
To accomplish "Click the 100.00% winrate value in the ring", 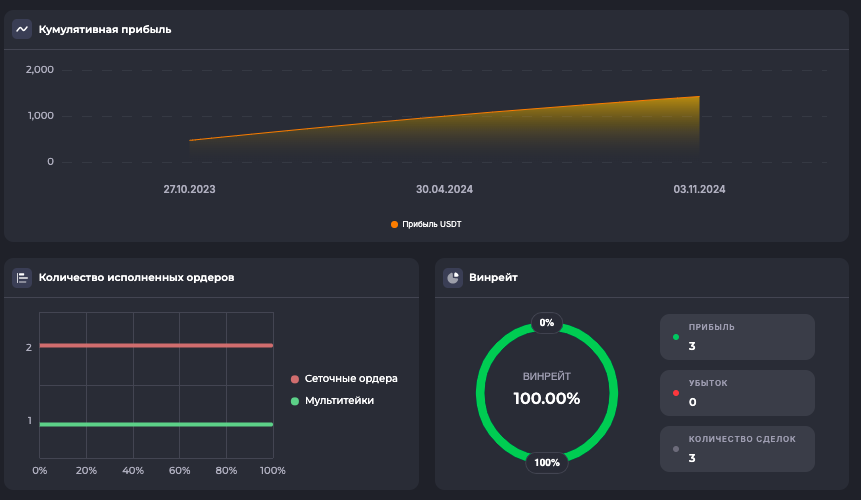I will [546, 398].
